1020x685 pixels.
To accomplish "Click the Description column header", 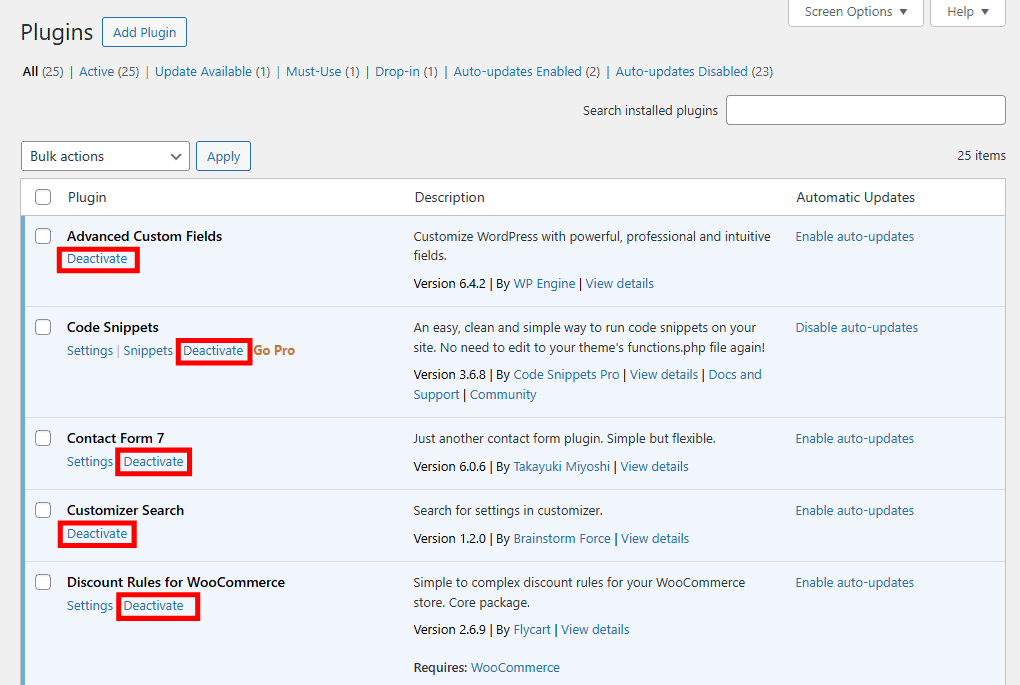I will click(450, 197).
